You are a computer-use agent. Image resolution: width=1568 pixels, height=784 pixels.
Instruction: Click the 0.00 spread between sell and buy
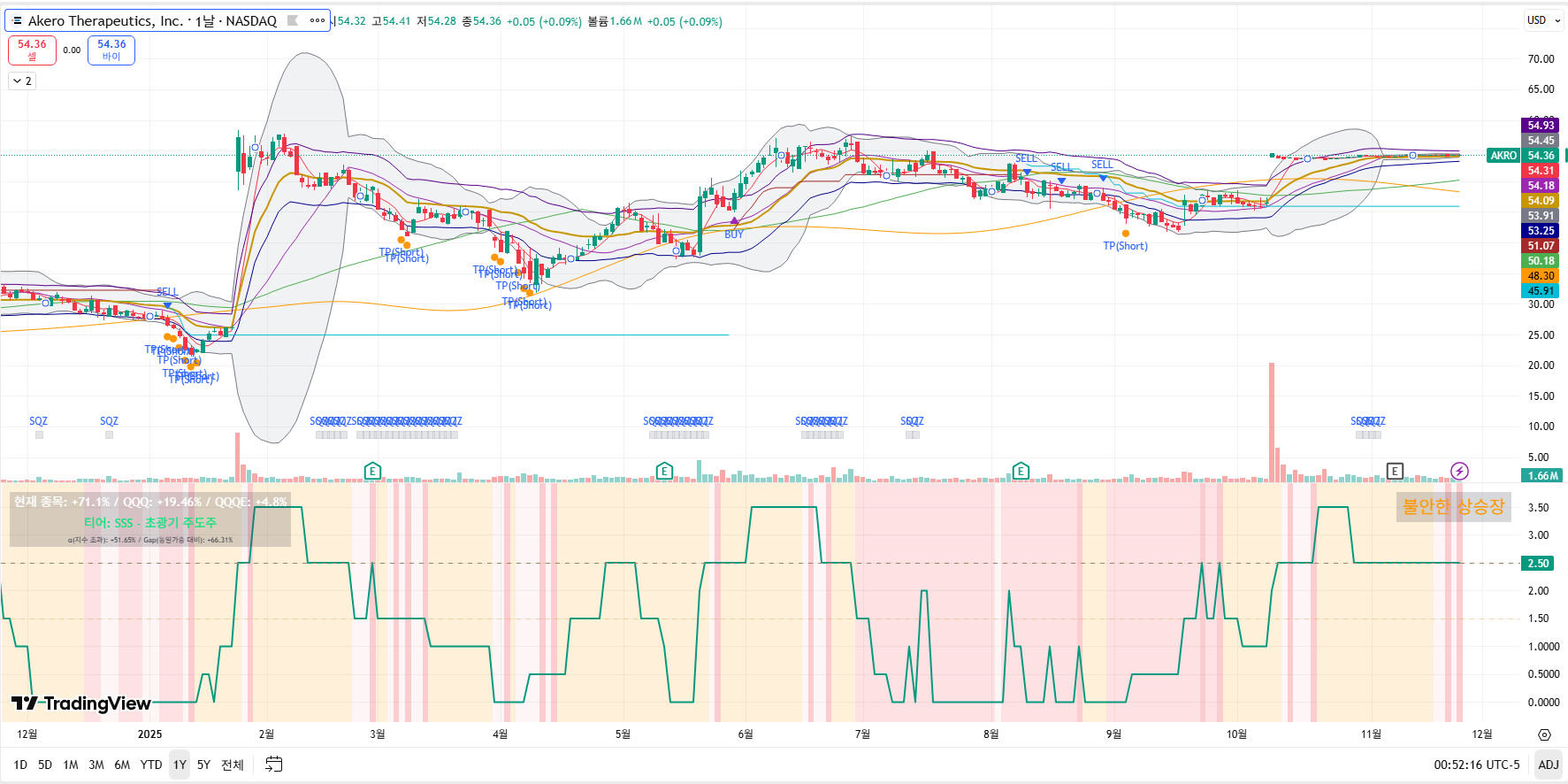[72, 50]
